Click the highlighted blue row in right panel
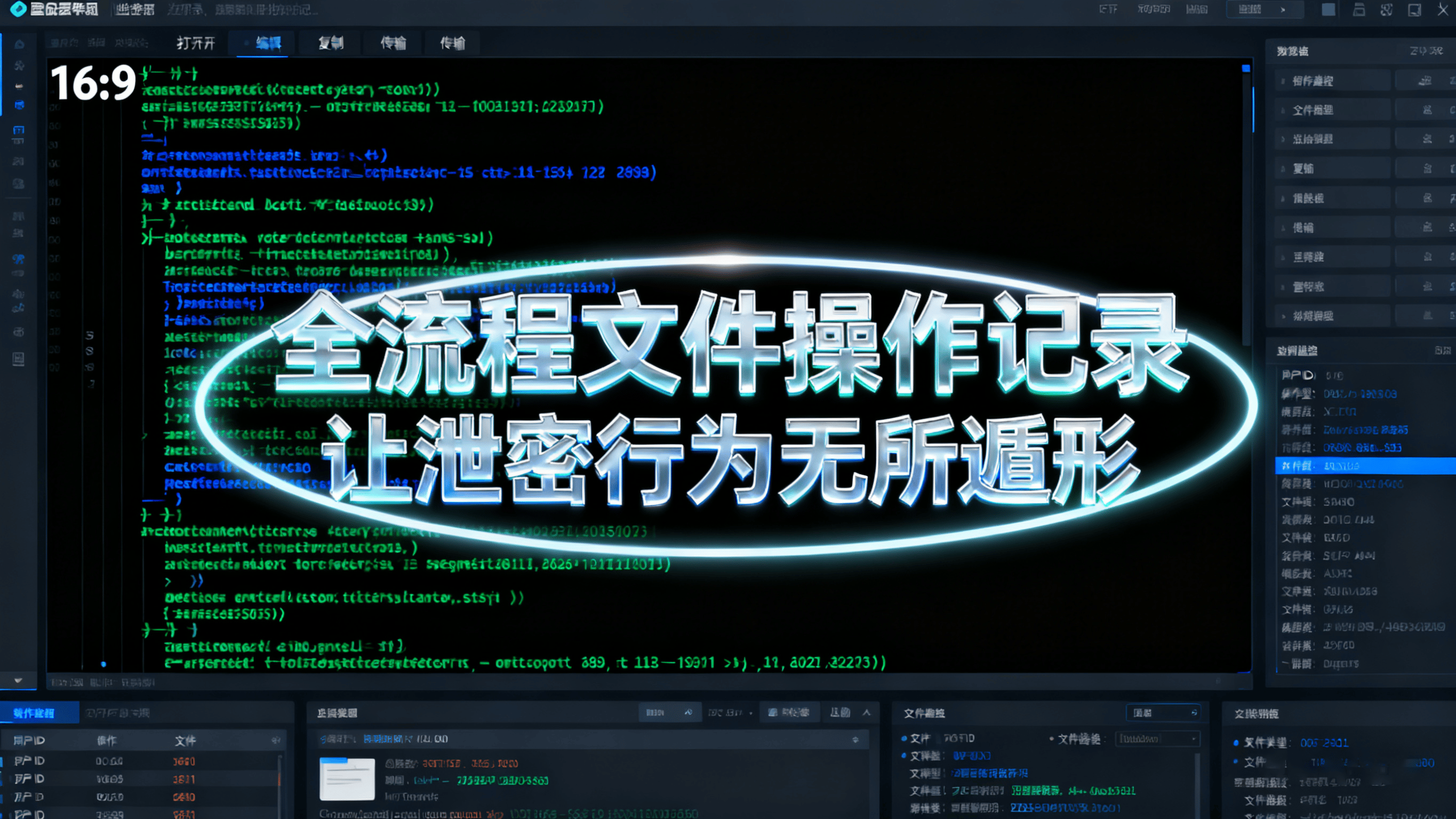Viewport: 1456px width, 819px height. click(1364, 466)
